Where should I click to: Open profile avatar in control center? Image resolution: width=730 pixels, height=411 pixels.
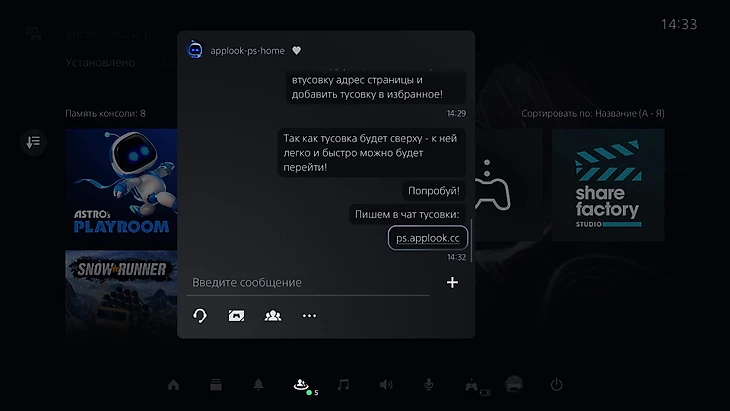pos(514,384)
